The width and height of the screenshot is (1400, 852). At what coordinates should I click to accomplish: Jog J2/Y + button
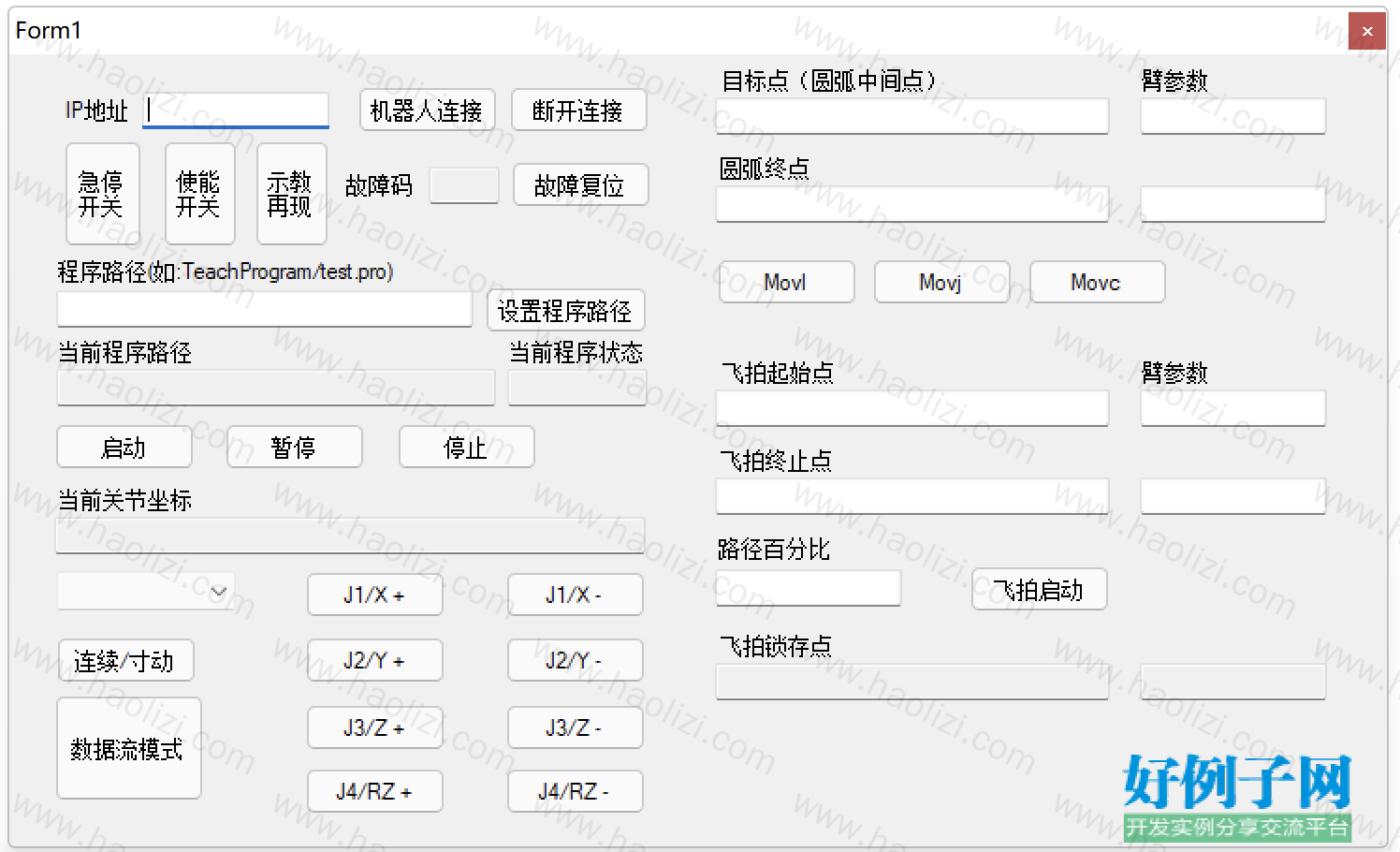(374, 660)
